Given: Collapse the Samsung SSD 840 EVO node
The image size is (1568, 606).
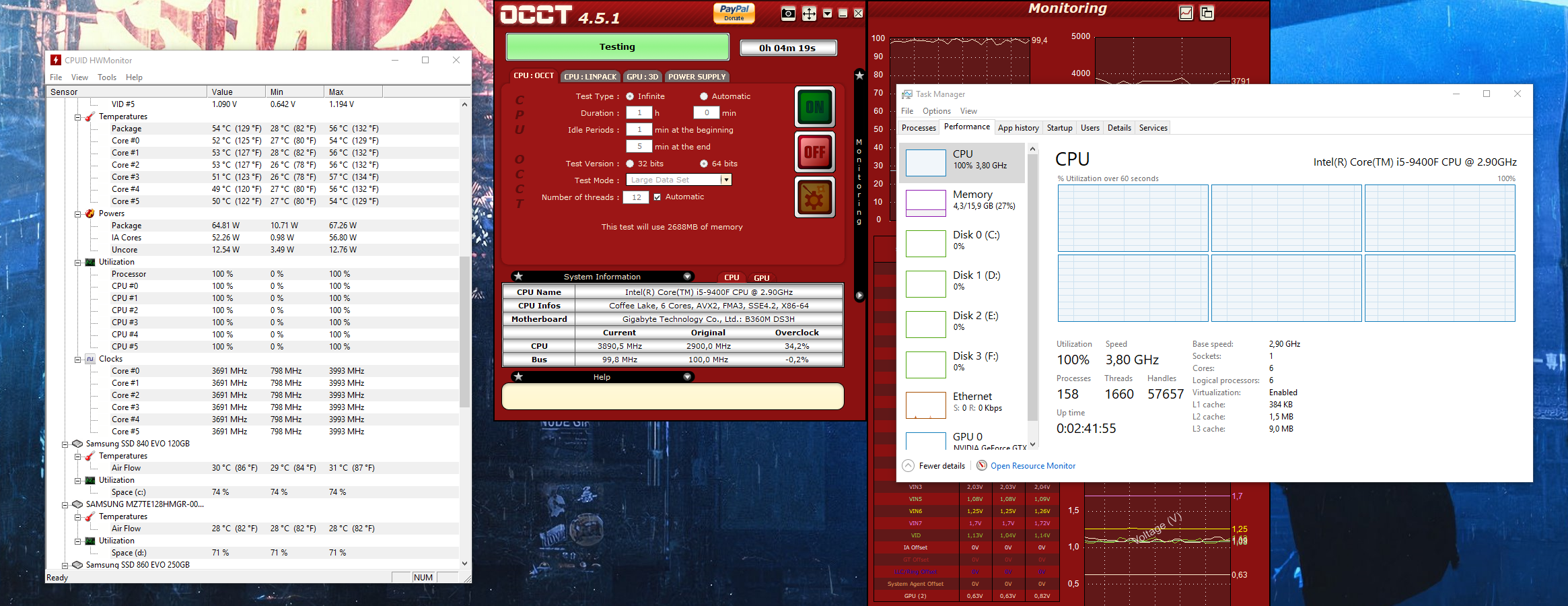Looking at the screenshot, I should pos(65,444).
